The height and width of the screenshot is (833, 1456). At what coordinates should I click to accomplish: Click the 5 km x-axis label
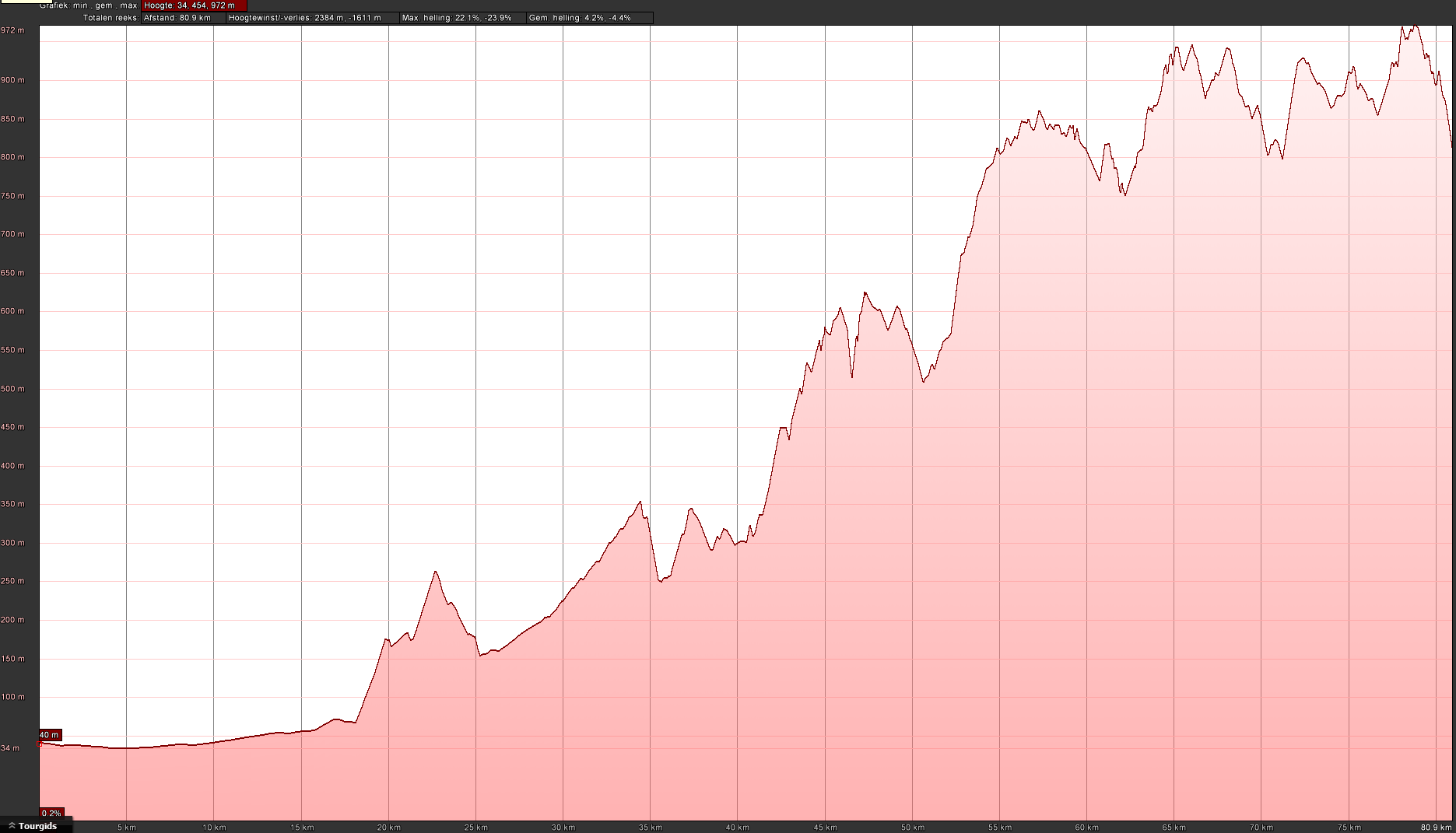(x=127, y=827)
